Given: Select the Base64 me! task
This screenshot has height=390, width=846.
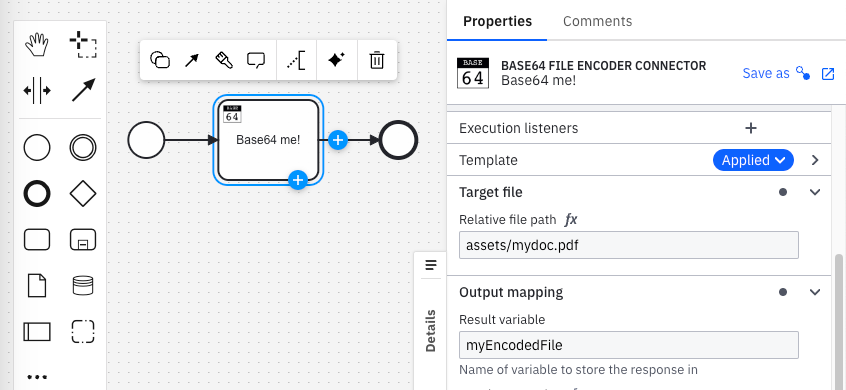Looking at the screenshot, I should tap(268, 140).
